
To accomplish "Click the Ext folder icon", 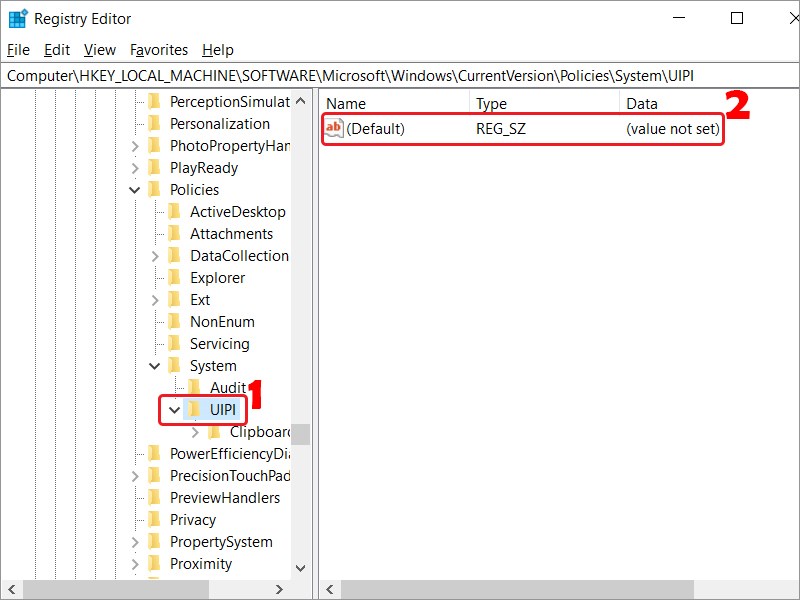I will pyautogui.click(x=174, y=299).
